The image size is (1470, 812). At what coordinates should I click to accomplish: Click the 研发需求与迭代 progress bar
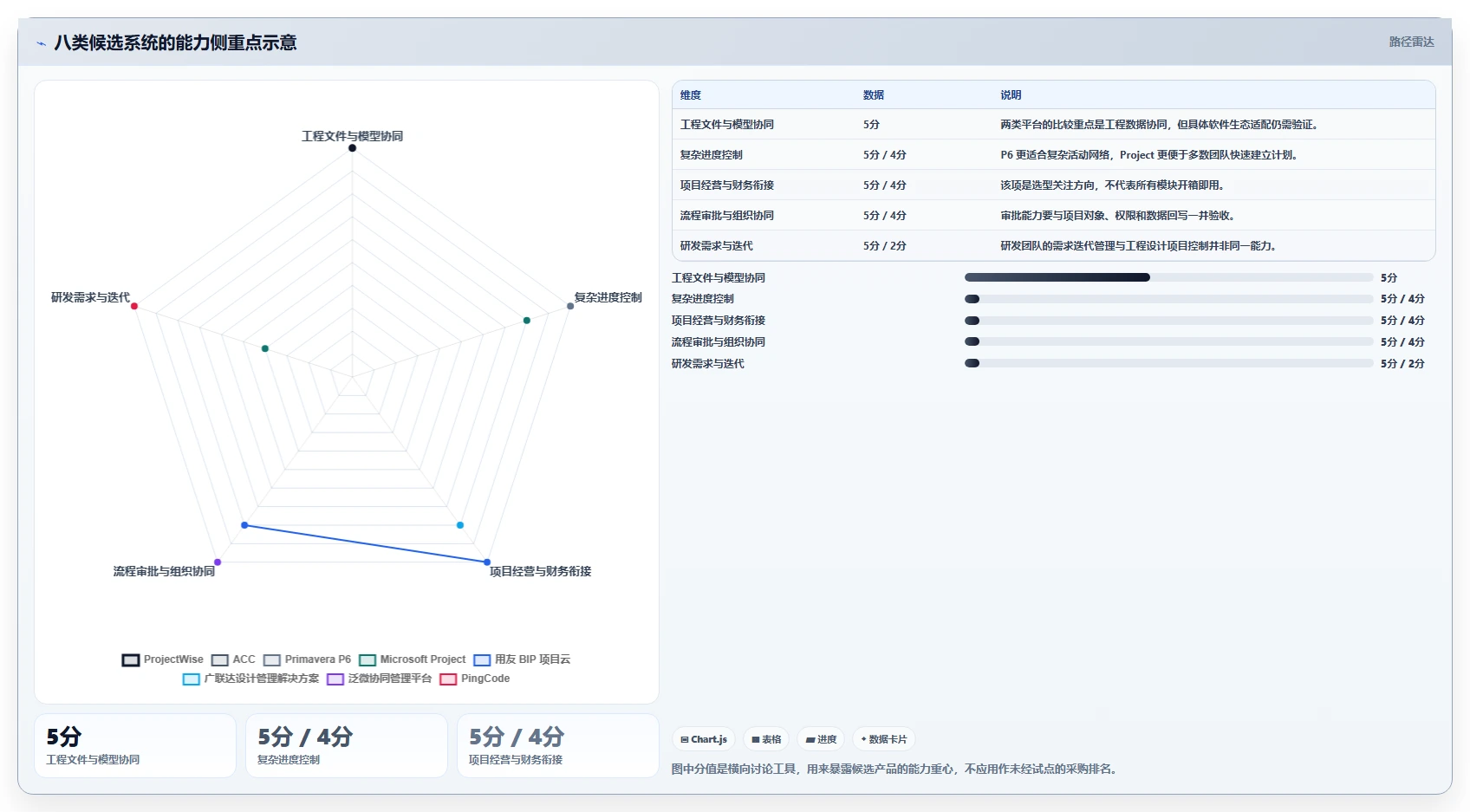pos(1168,364)
